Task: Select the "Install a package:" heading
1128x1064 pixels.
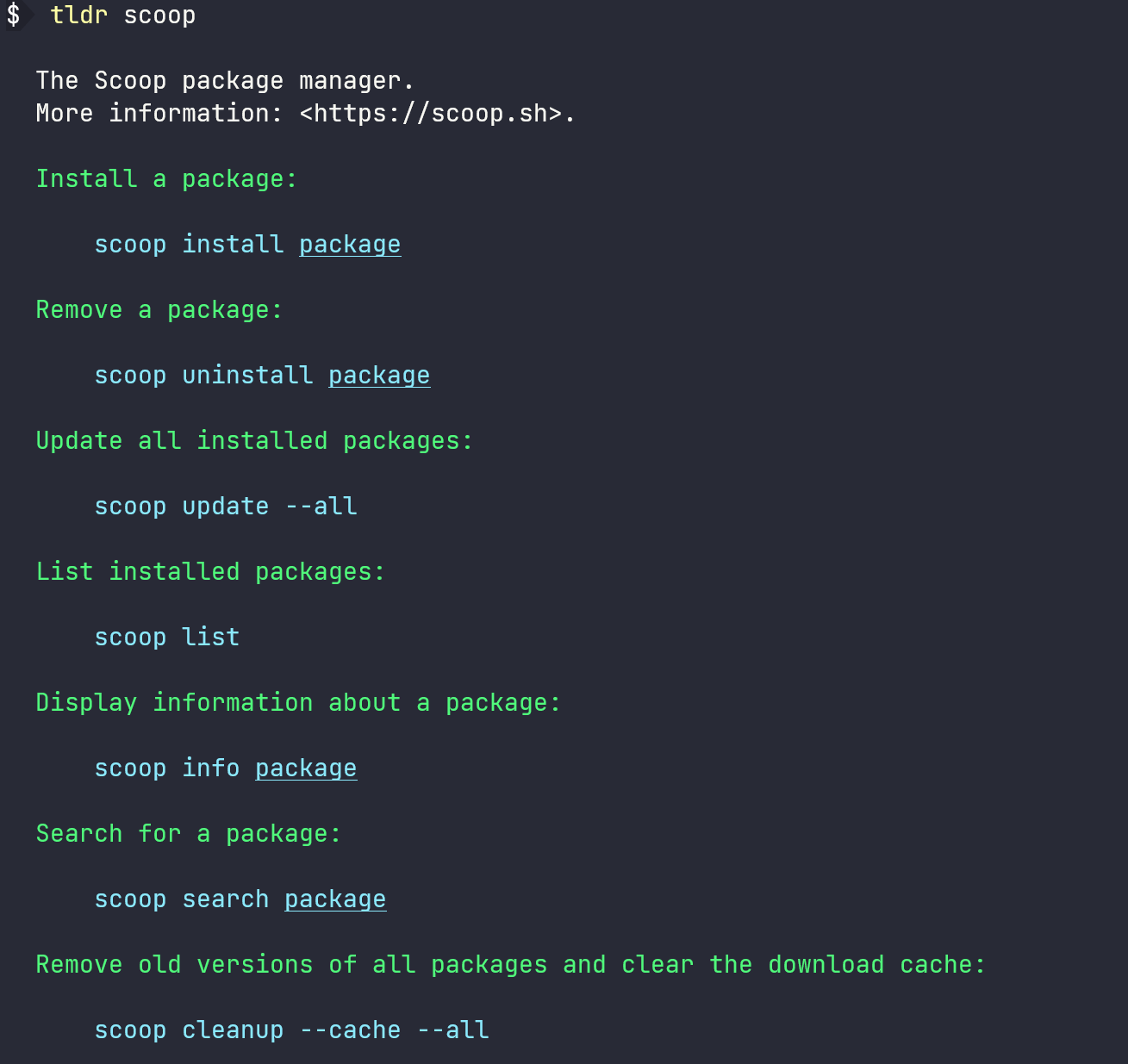Action: pos(165,178)
